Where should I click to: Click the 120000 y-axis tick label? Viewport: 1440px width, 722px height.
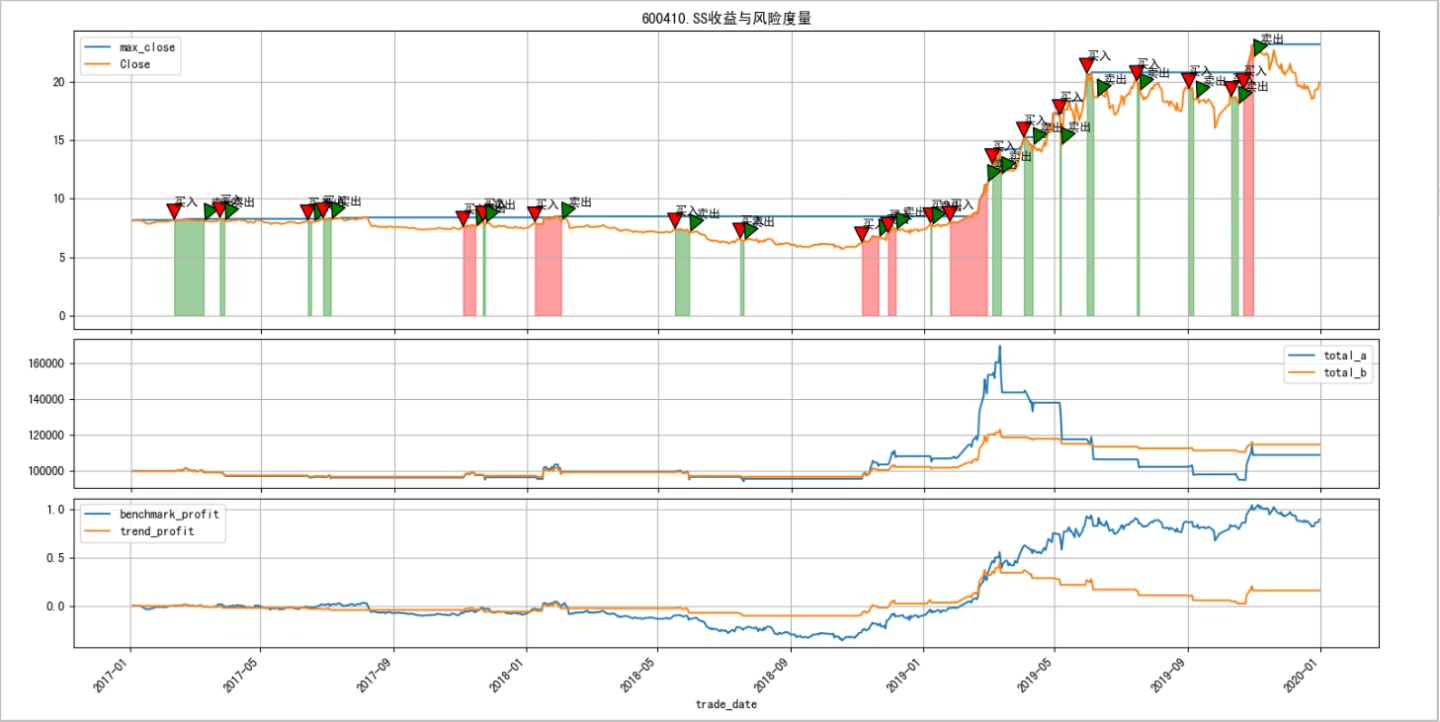(x=46, y=436)
